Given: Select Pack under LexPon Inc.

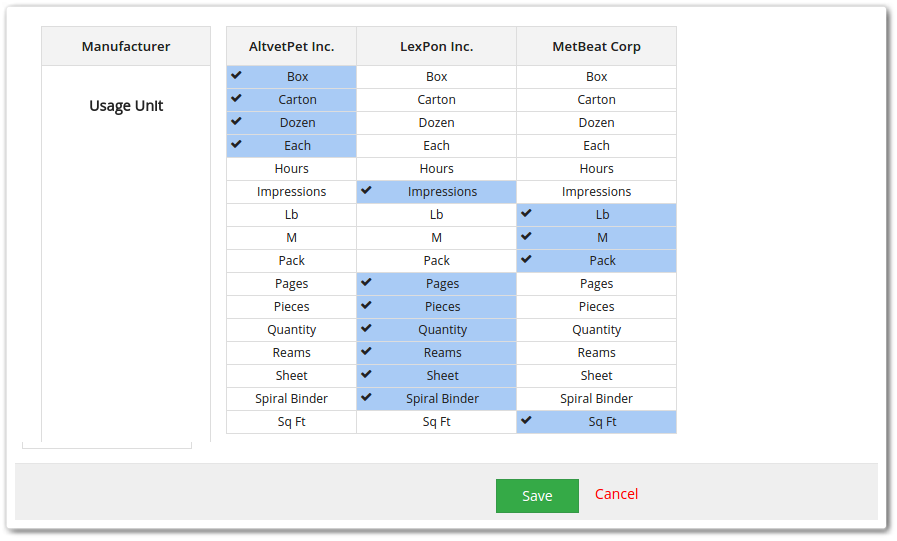Looking at the screenshot, I should coord(436,261).
